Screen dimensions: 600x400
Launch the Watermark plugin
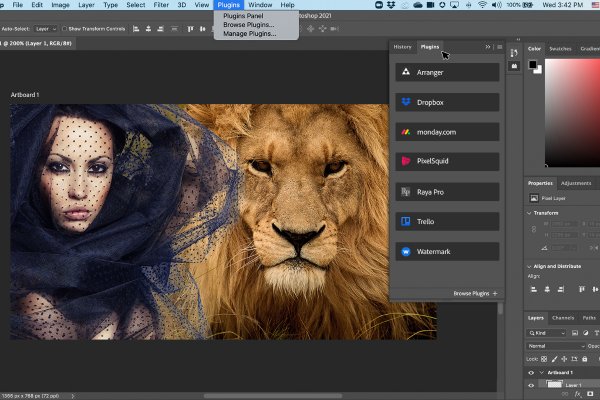pos(447,251)
